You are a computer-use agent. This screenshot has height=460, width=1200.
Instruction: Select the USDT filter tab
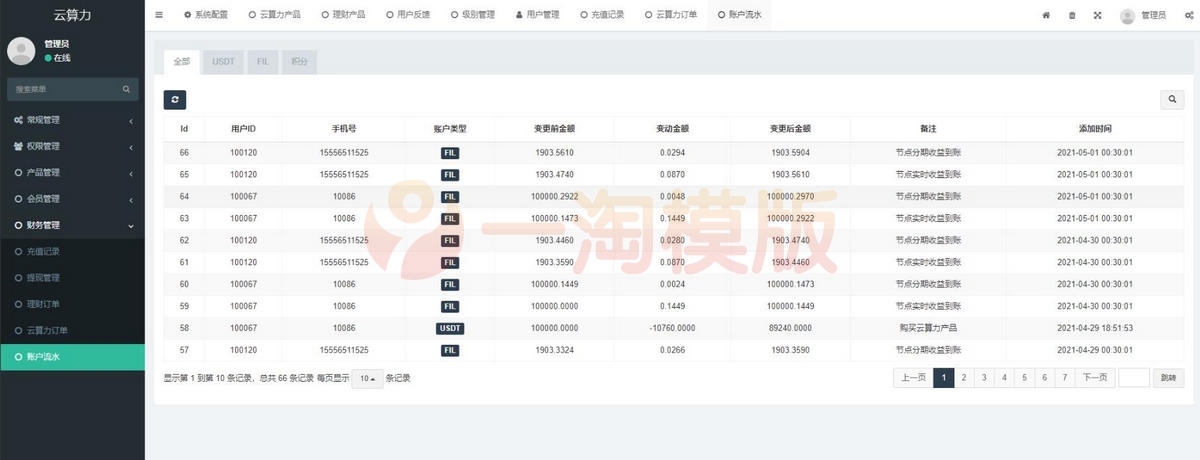(x=223, y=61)
